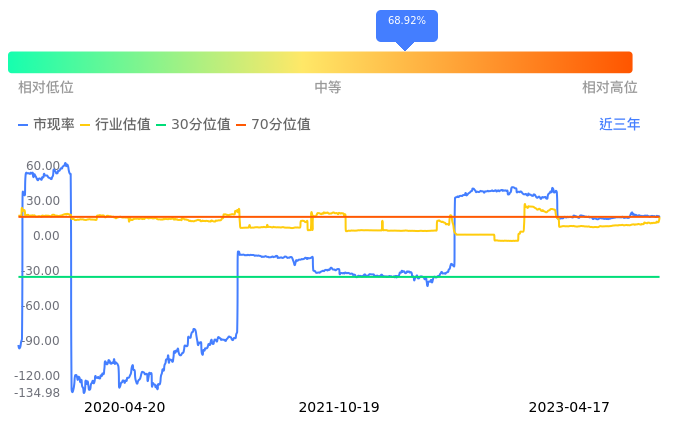686x442 pixels.
Task: Toggle the 市现率 series legend label
Action: pyautogui.click(x=54, y=125)
